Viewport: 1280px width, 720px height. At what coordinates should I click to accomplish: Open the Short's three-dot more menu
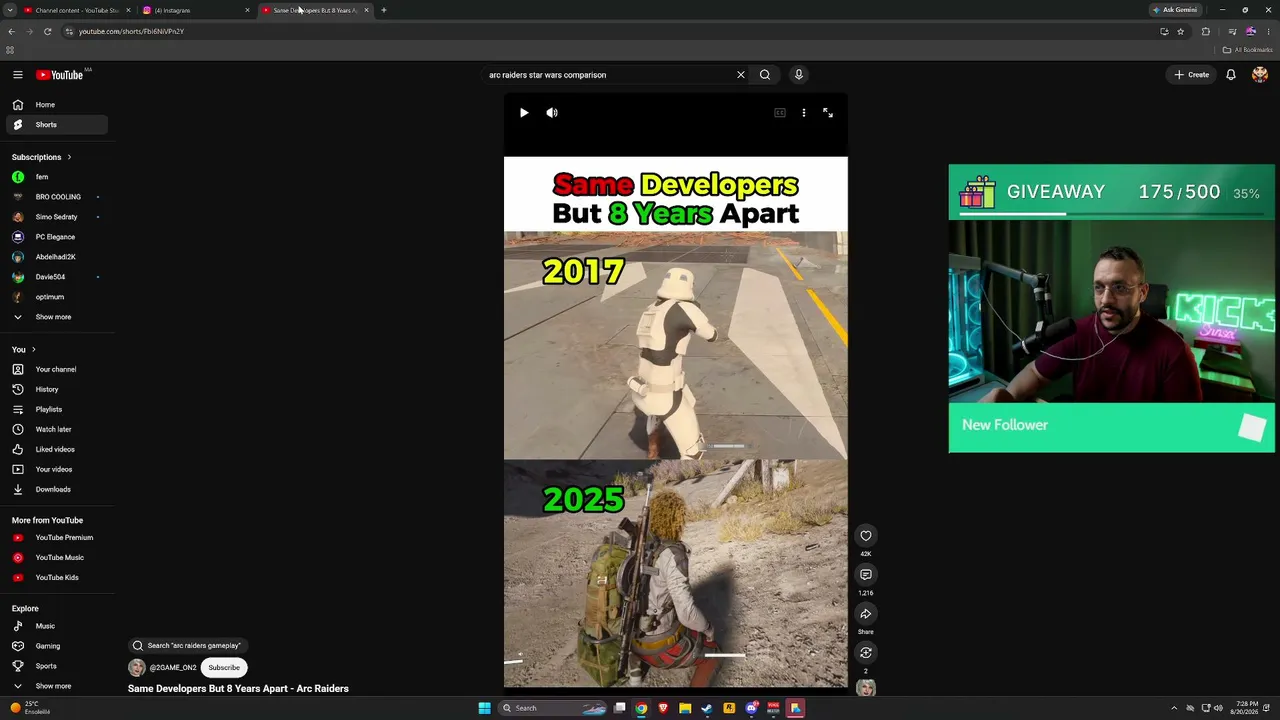point(804,113)
